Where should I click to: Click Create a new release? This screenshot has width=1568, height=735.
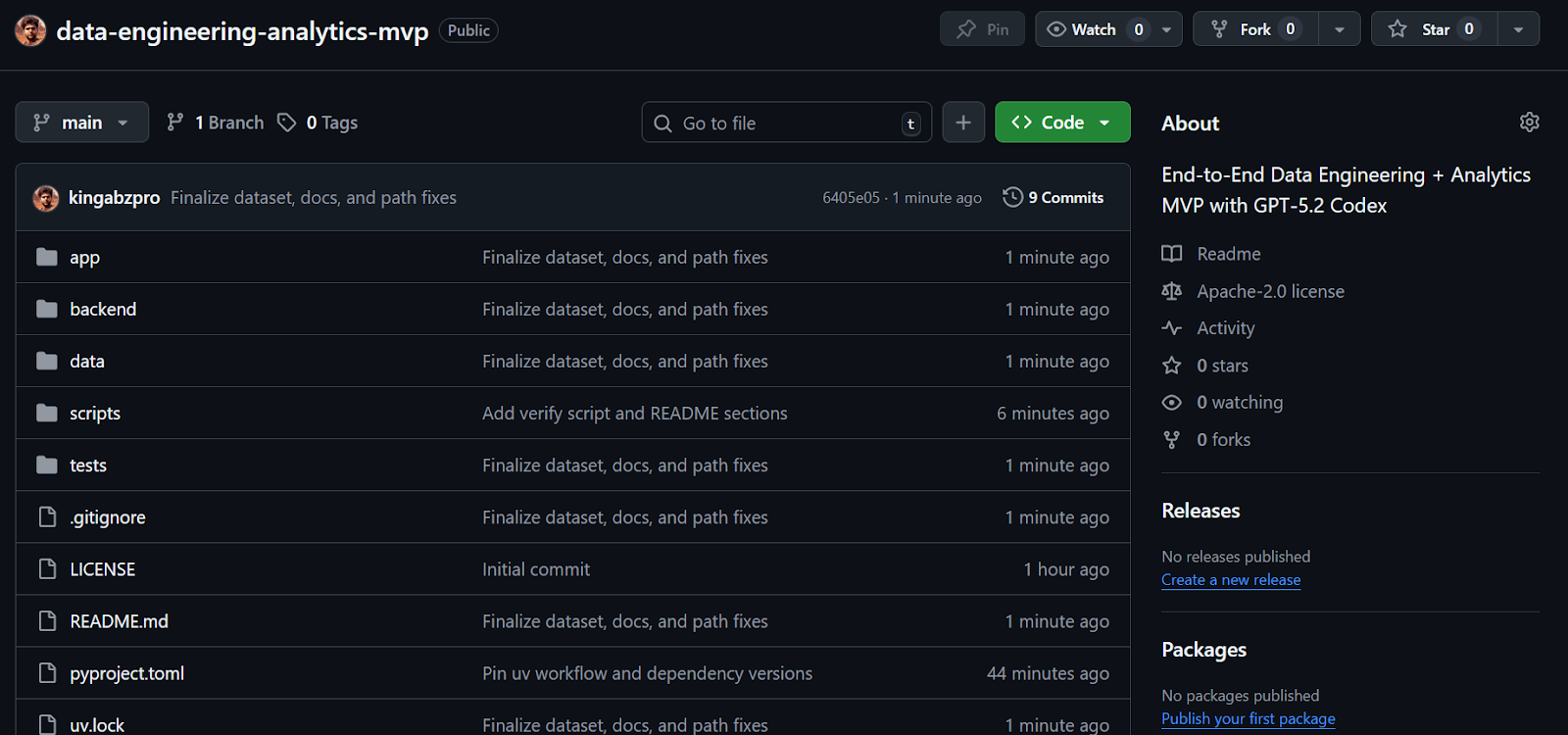coord(1231,580)
